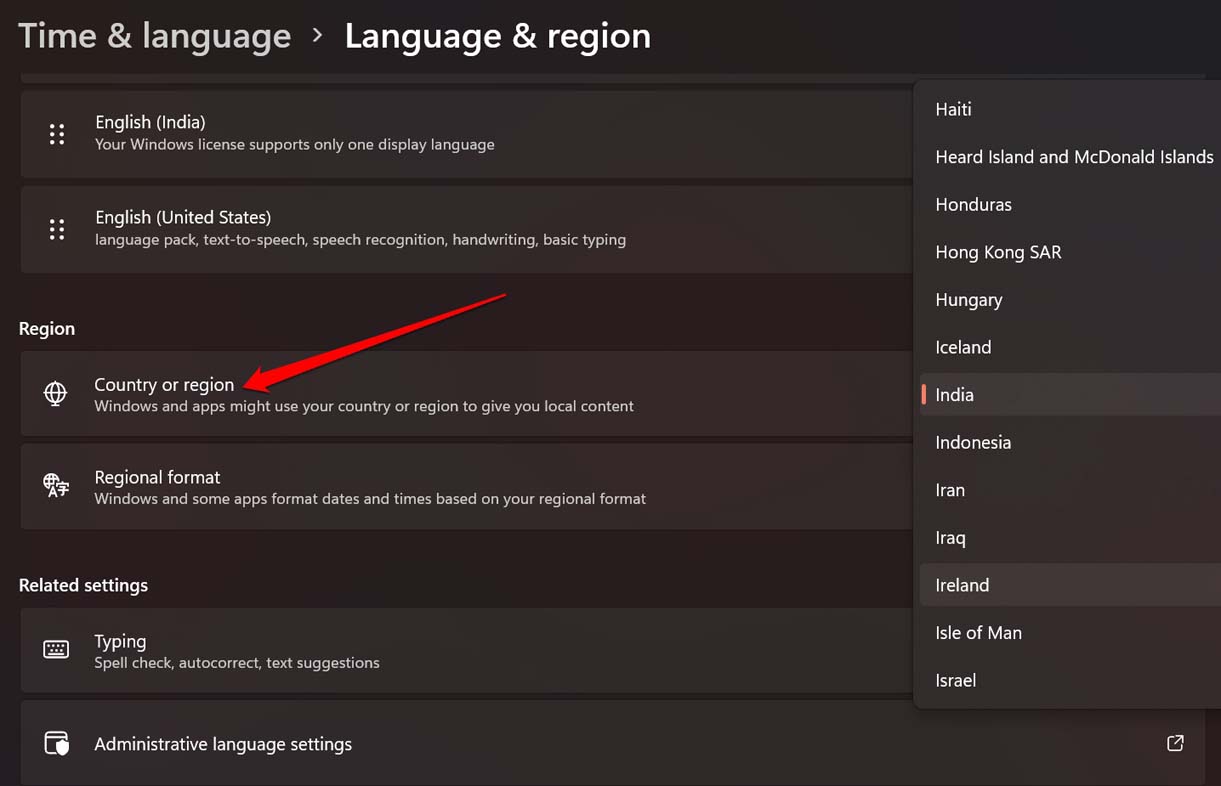Click the breadcrumb chevron separator
The image size is (1221, 786).
318,36
